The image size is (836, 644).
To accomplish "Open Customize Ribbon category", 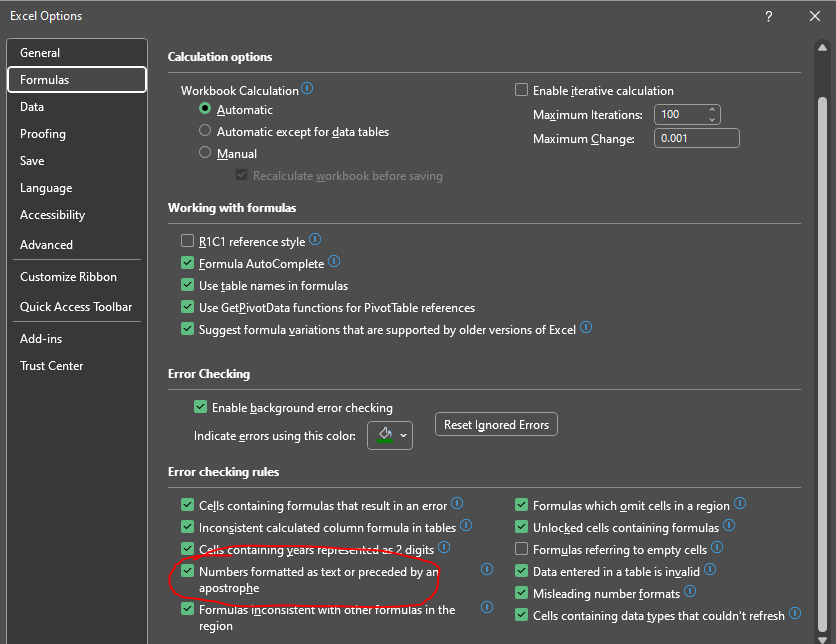I will (77, 277).
